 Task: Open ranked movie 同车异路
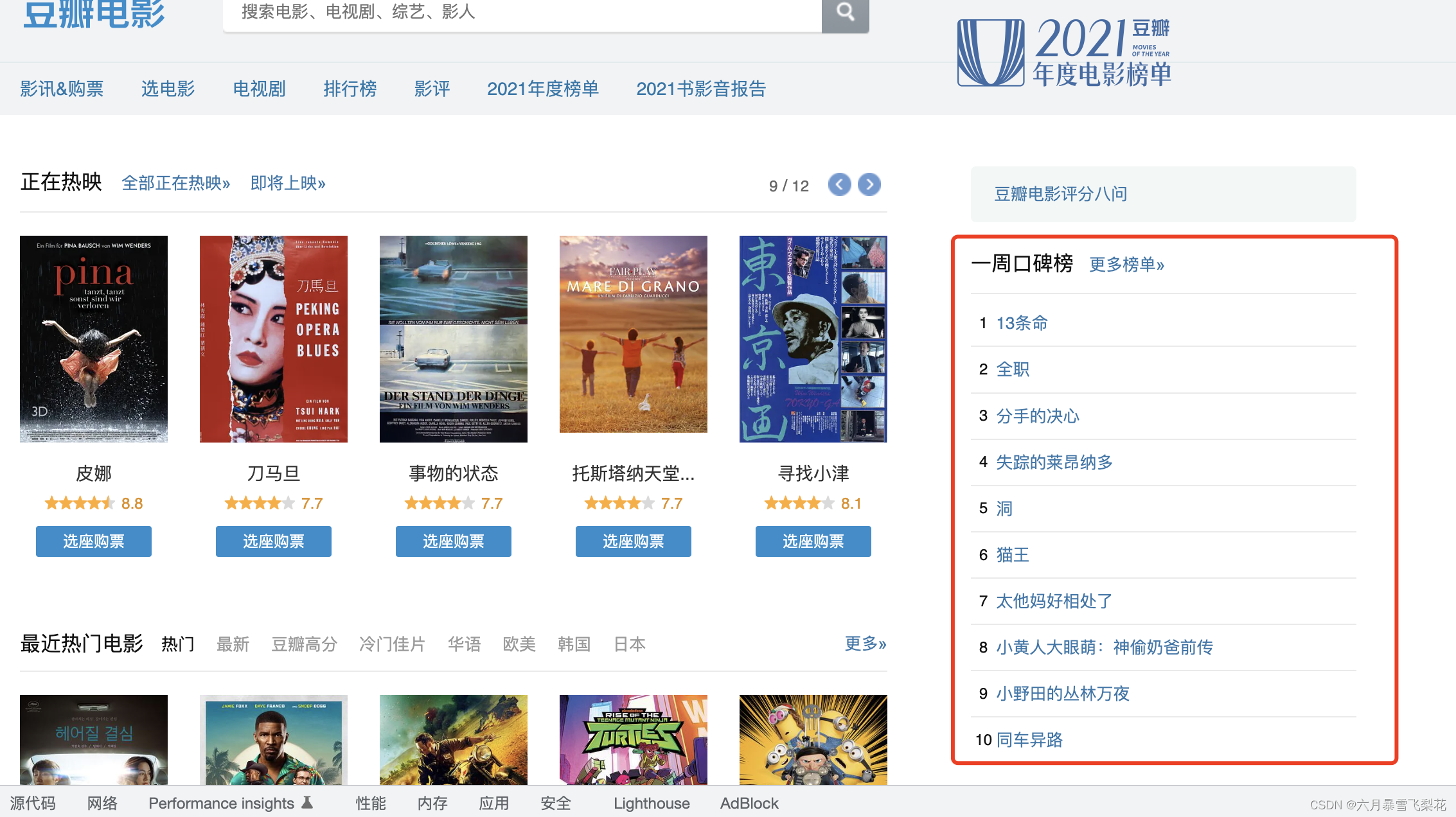[x=1029, y=740]
